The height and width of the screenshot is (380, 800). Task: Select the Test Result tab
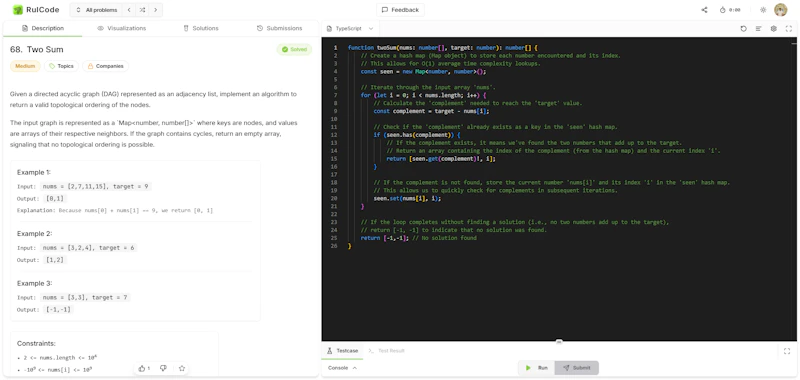pyautogui.click(x=386, y=351)
